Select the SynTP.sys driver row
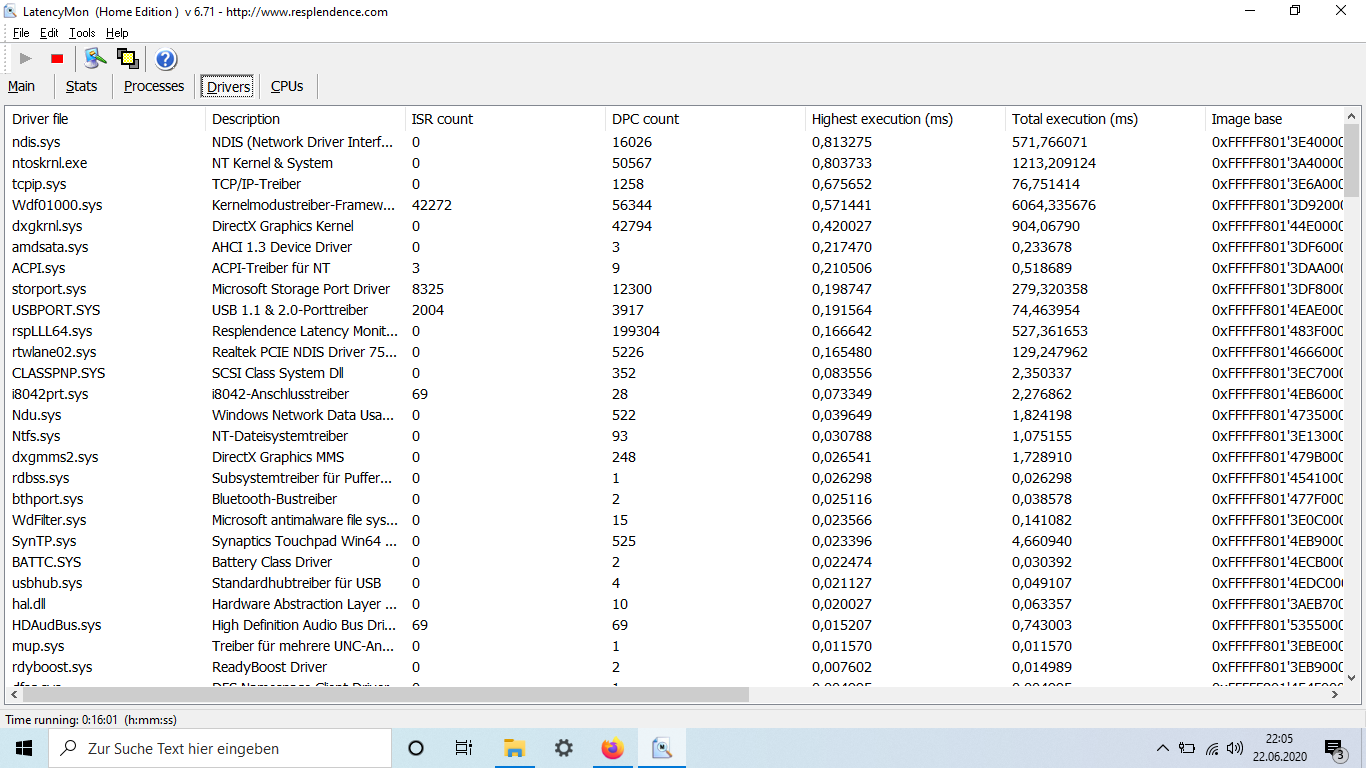Screen dimensions: 1366x768 (675, 541)
